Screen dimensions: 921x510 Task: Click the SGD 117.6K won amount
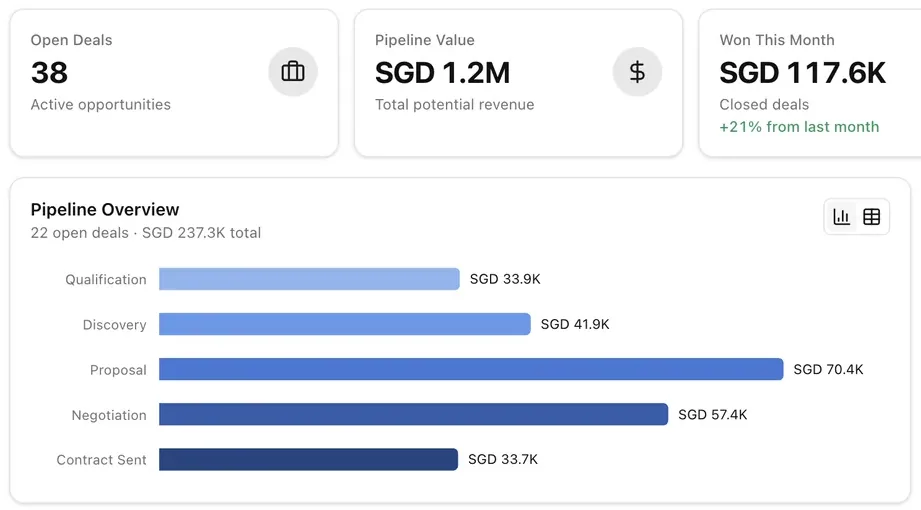(802, 73)
